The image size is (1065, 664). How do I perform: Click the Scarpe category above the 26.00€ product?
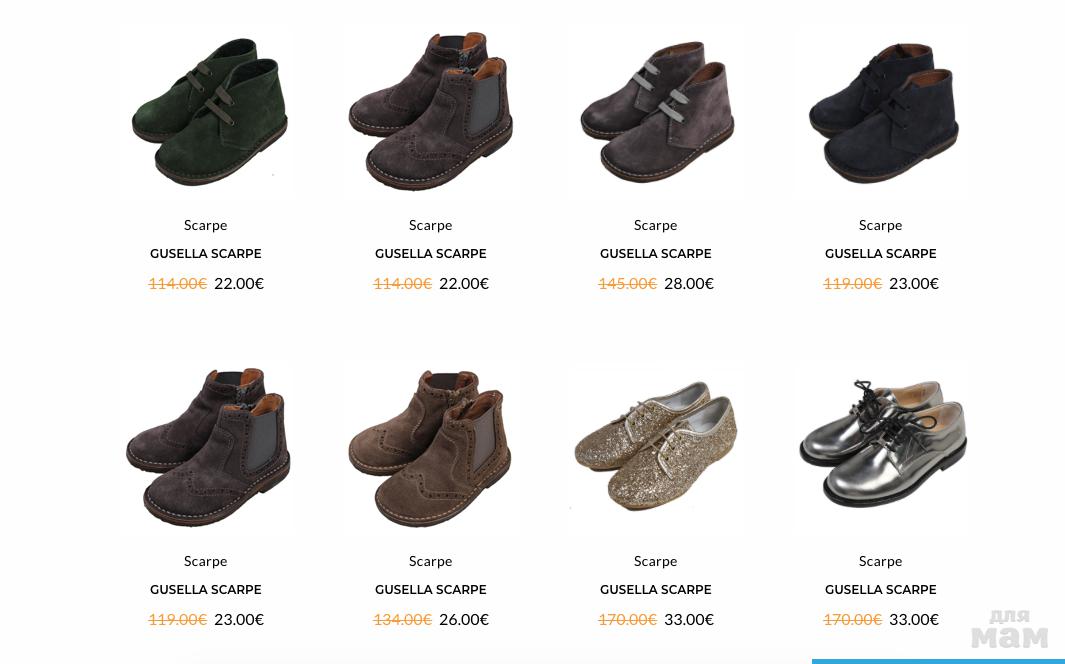(x=431, y=561)
